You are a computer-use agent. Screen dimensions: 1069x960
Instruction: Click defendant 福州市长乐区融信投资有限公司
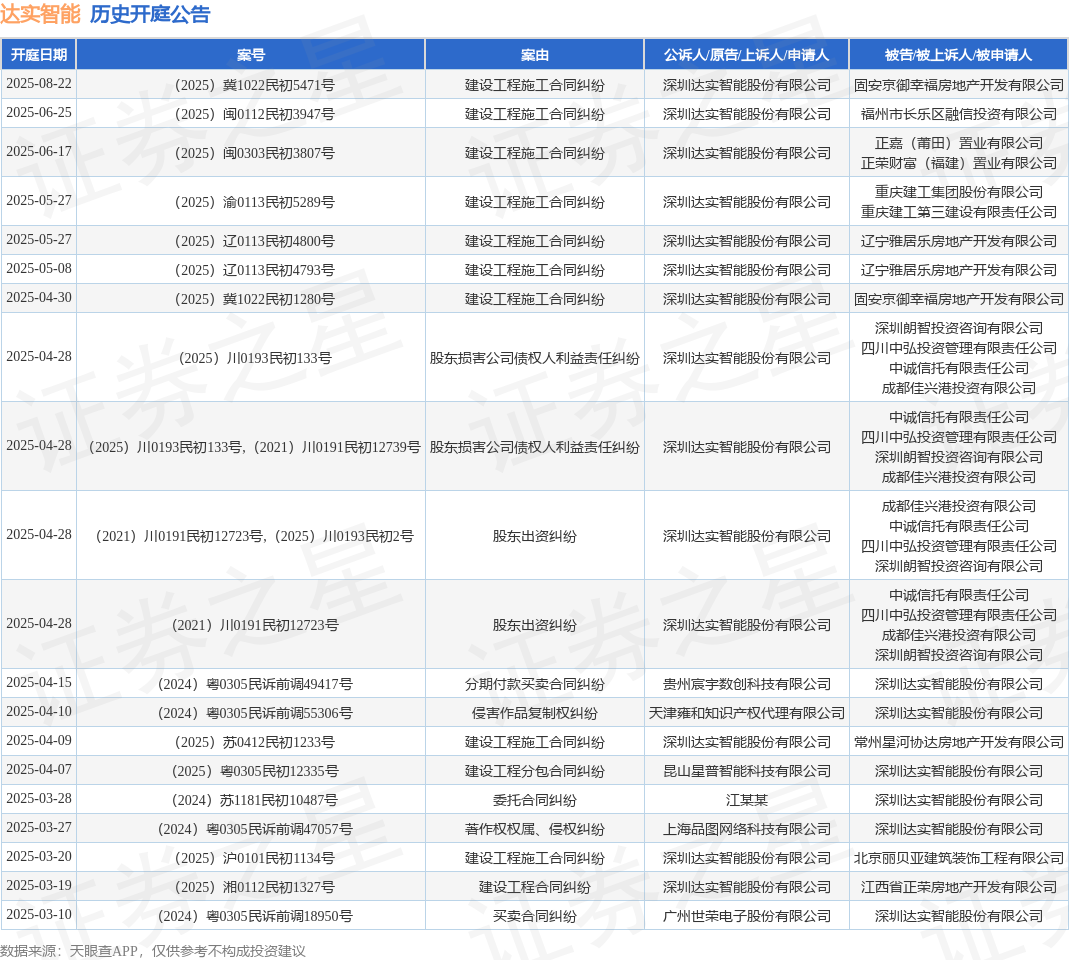click(x=959, y=114)
